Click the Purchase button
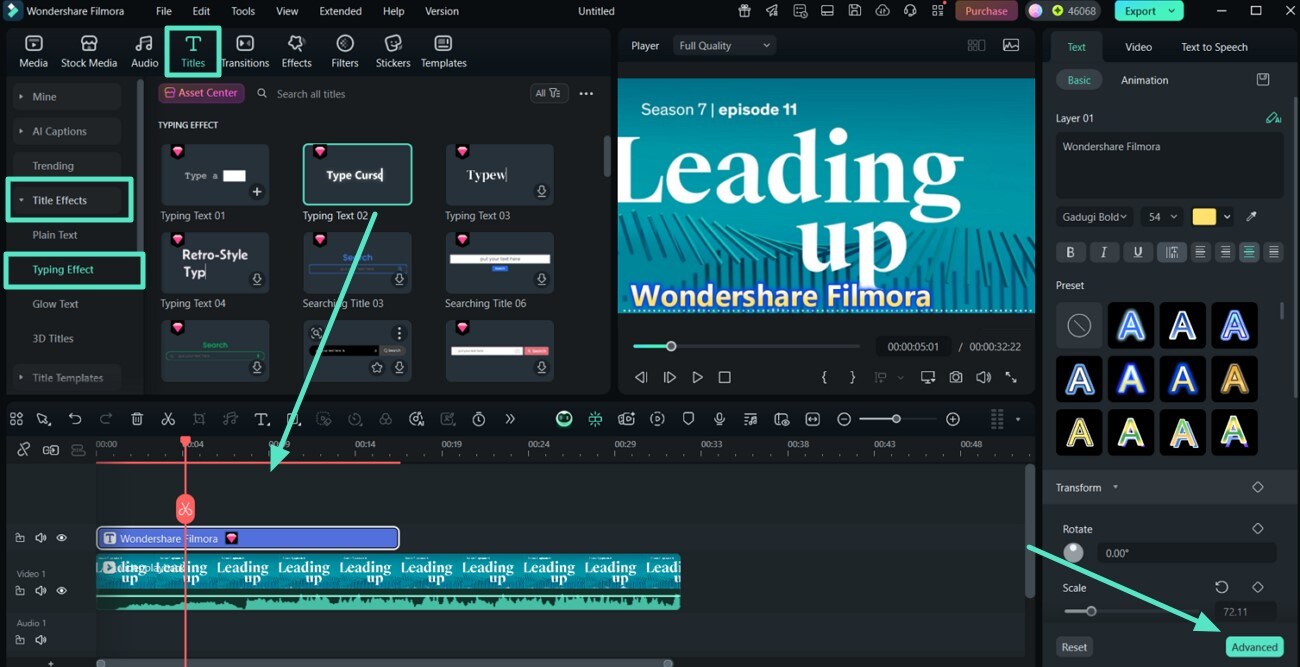The width and height of the screenshot is (1300, 667). click(986, 11)
